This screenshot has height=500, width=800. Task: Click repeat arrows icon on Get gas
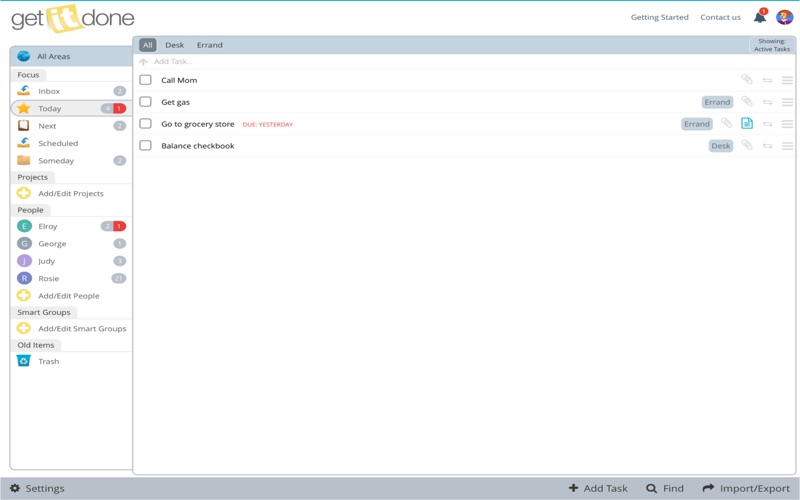point(767,102)
